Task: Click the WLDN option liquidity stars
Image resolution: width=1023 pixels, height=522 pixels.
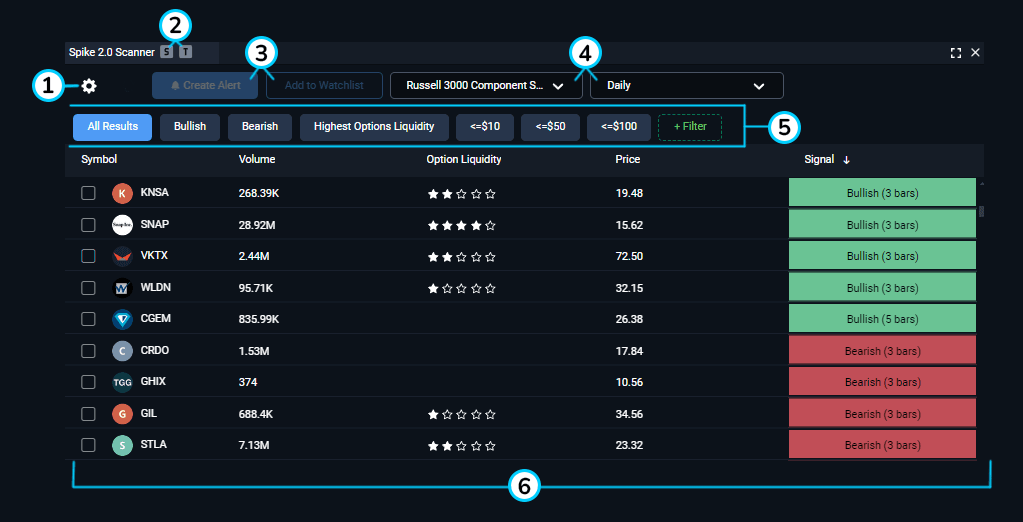Action: (461, 288)
